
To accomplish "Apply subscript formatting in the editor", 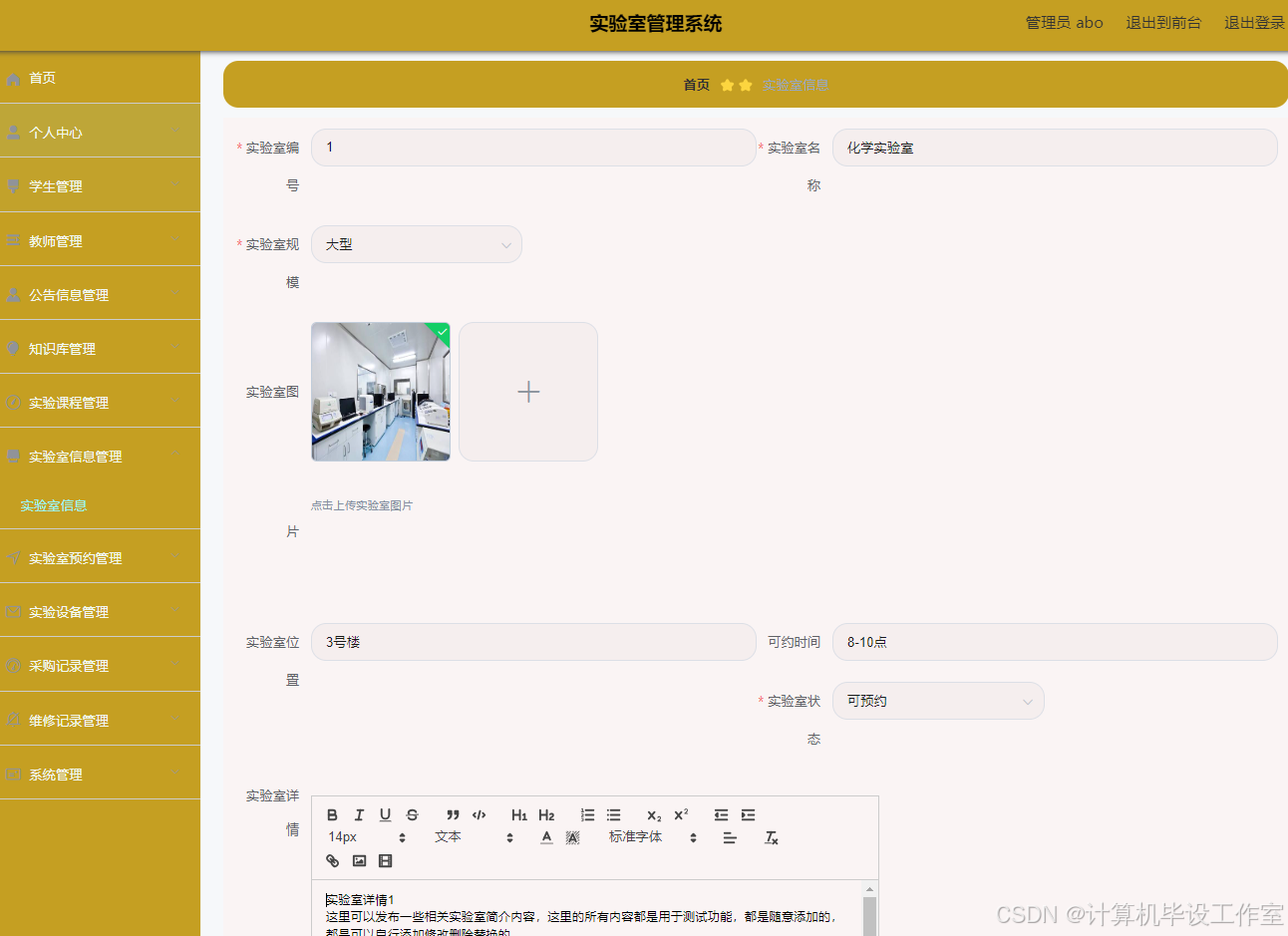I will point(652,814).
